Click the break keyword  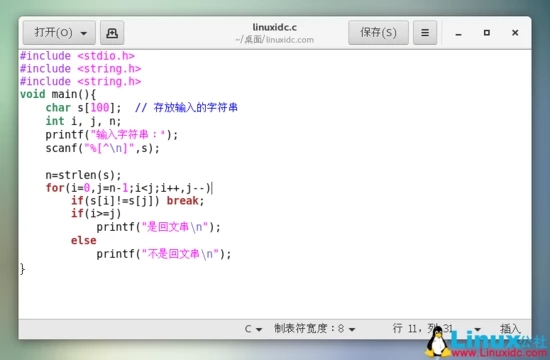point(182,201)
